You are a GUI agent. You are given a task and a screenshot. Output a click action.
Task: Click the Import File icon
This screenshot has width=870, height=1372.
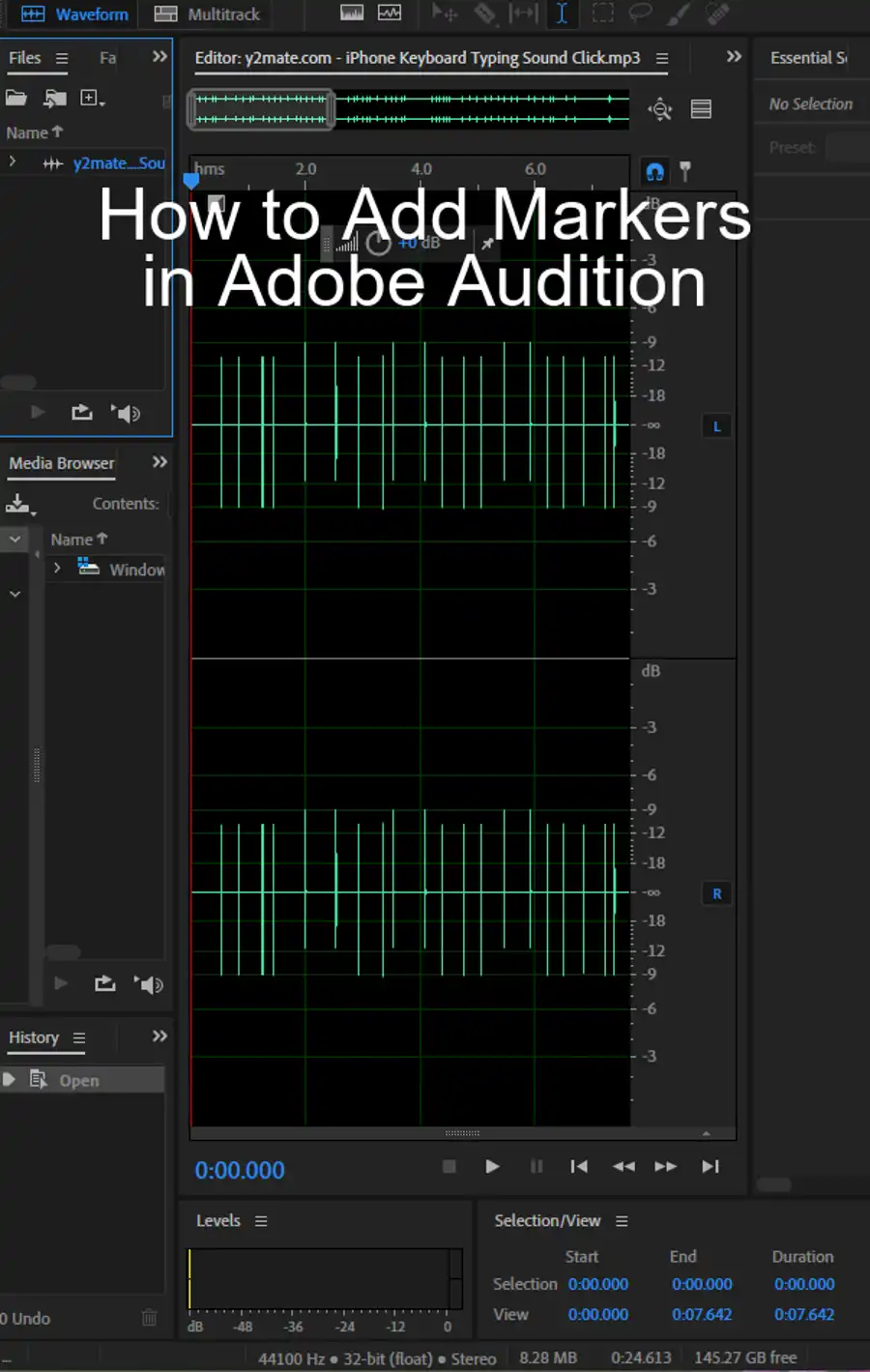(x=55, y=98)
